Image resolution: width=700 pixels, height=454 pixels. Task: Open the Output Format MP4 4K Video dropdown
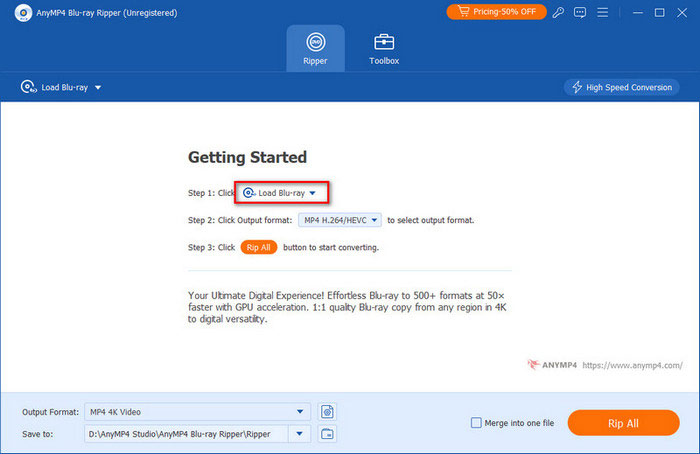point(197,412)
